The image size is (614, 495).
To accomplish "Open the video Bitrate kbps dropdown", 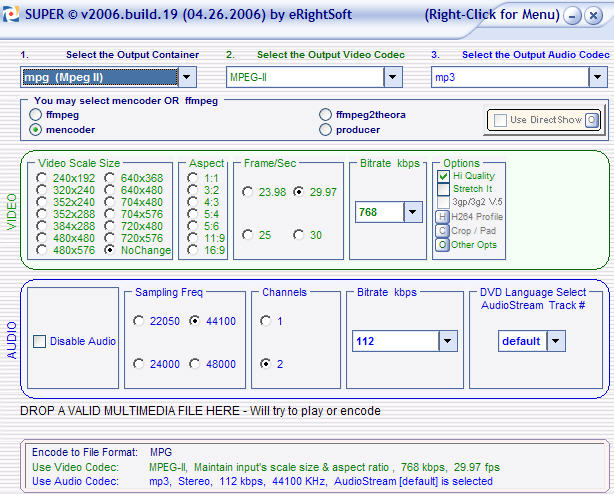I will coord(413,212).
